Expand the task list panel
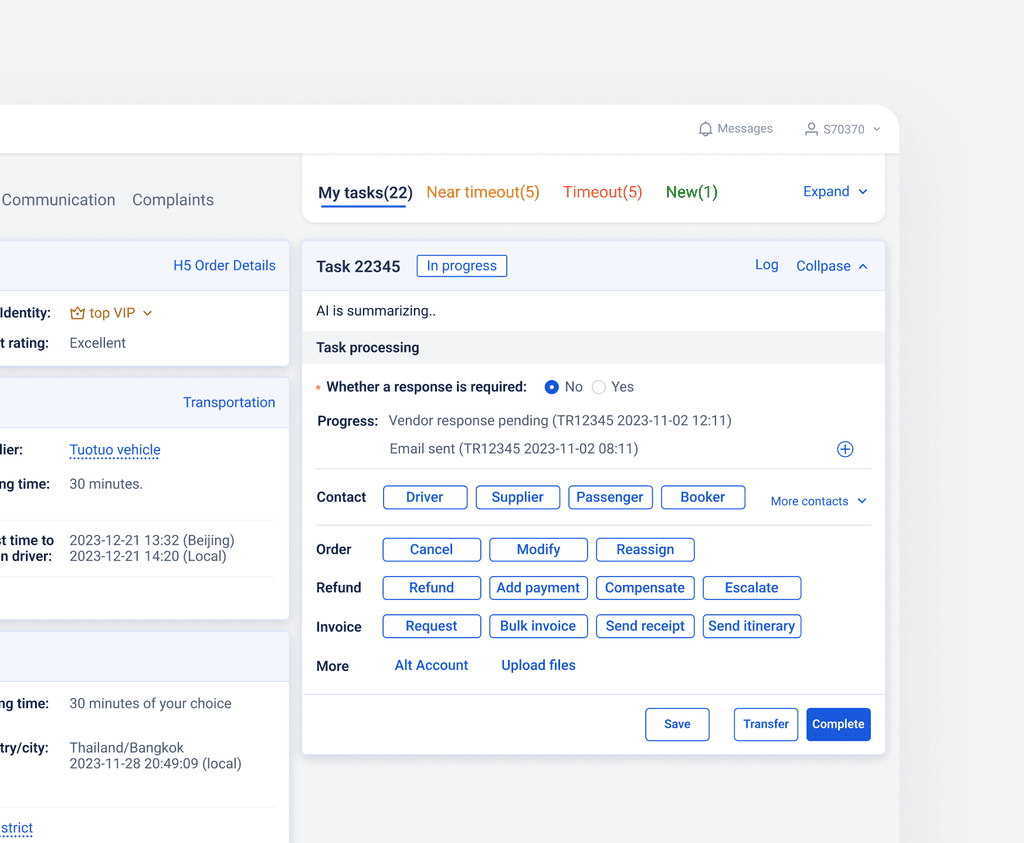 (835, 192)
